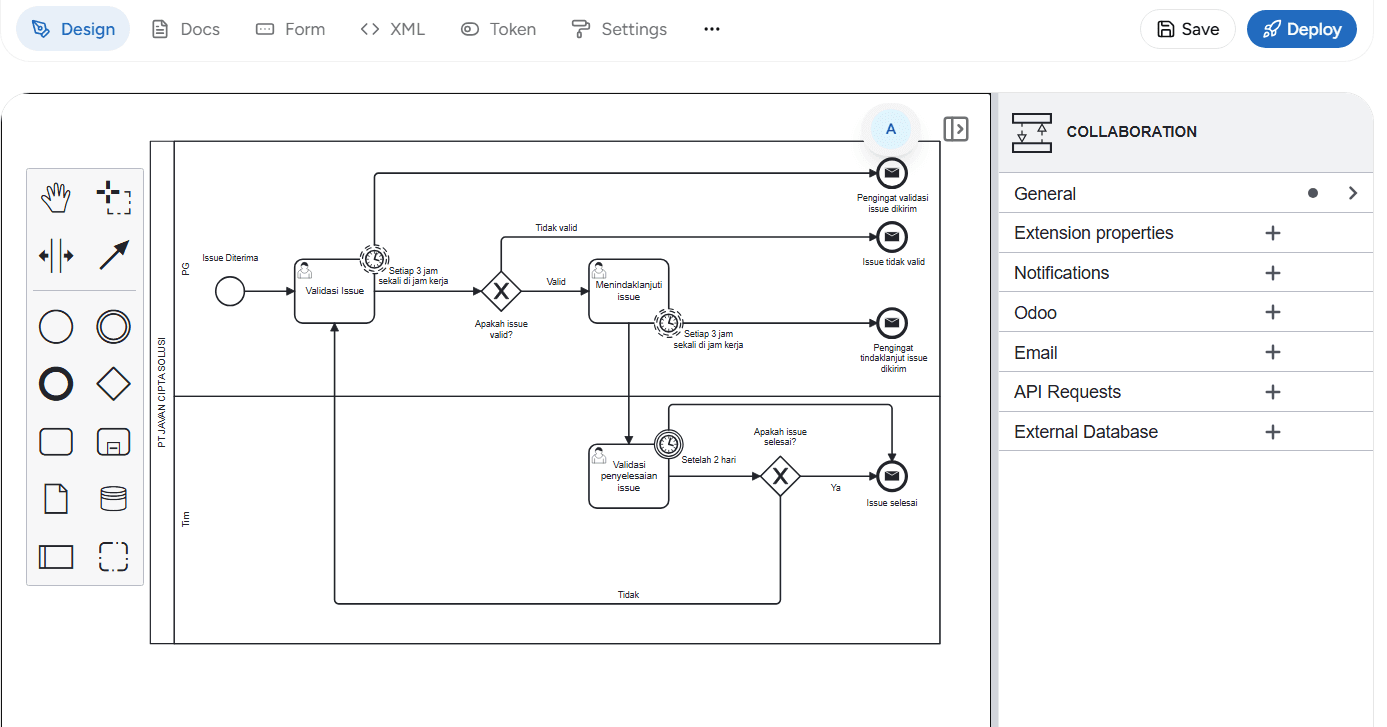Add an Email entry
Screen dimensions: 1387x727
pos(1273,352)
